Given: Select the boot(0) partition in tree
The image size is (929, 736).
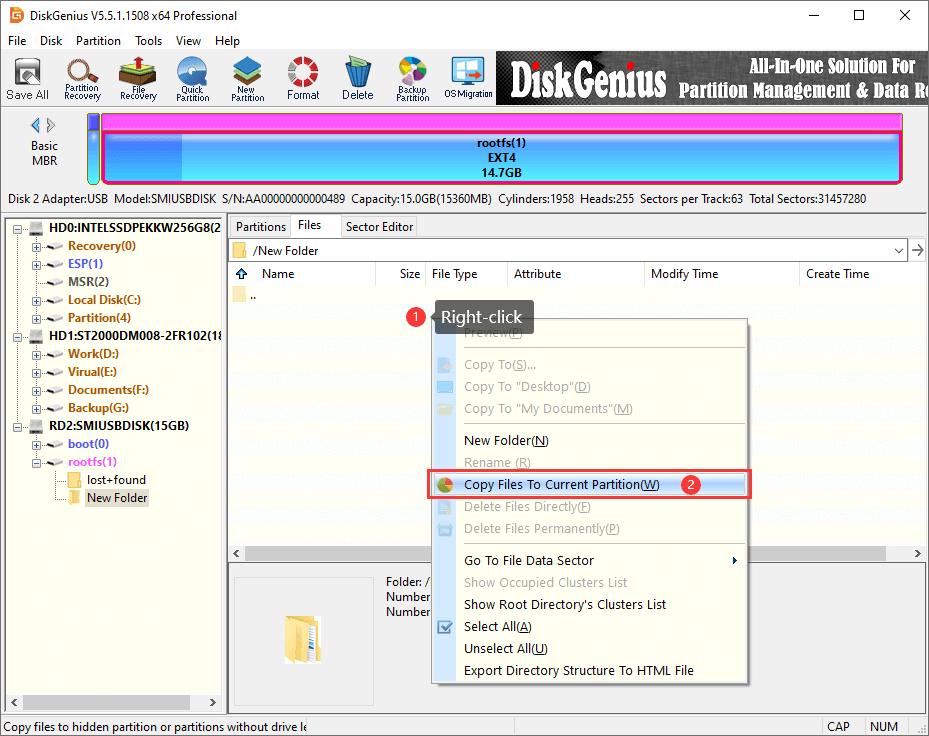Looking at the screenshot, I should pyautogui.click(x=88, y=444).
